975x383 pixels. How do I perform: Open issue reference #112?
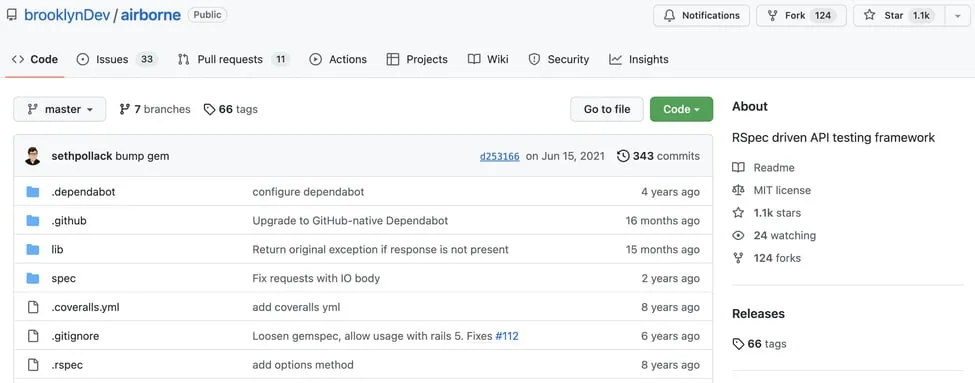point(507,336)
